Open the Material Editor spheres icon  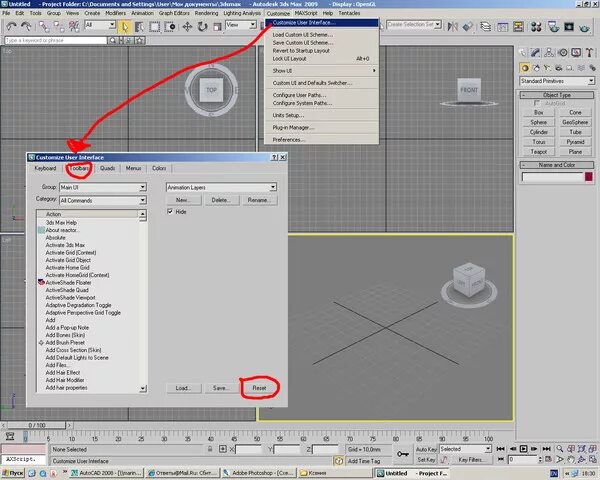(x=536, y=26)
